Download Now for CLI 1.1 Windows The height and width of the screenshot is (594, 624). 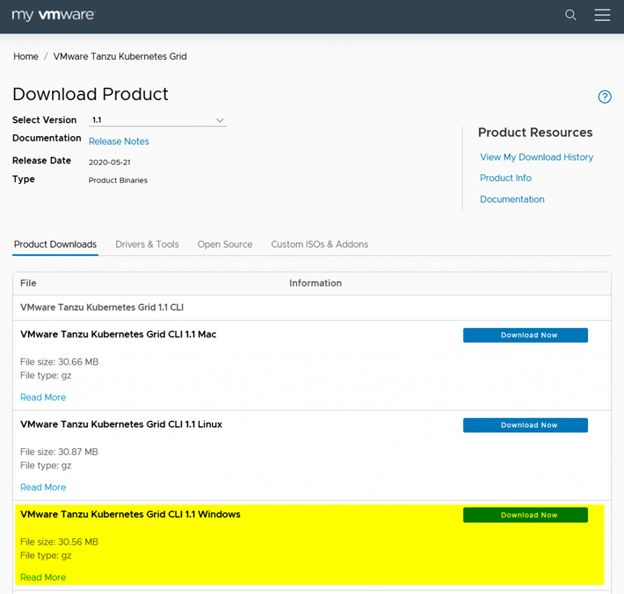525,515
